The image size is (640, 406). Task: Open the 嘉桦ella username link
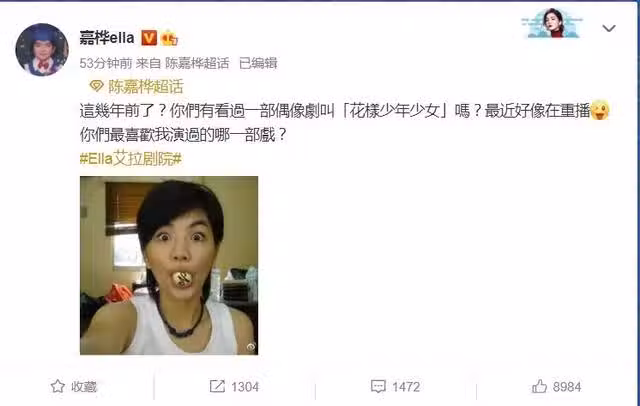tap(107, 38)
